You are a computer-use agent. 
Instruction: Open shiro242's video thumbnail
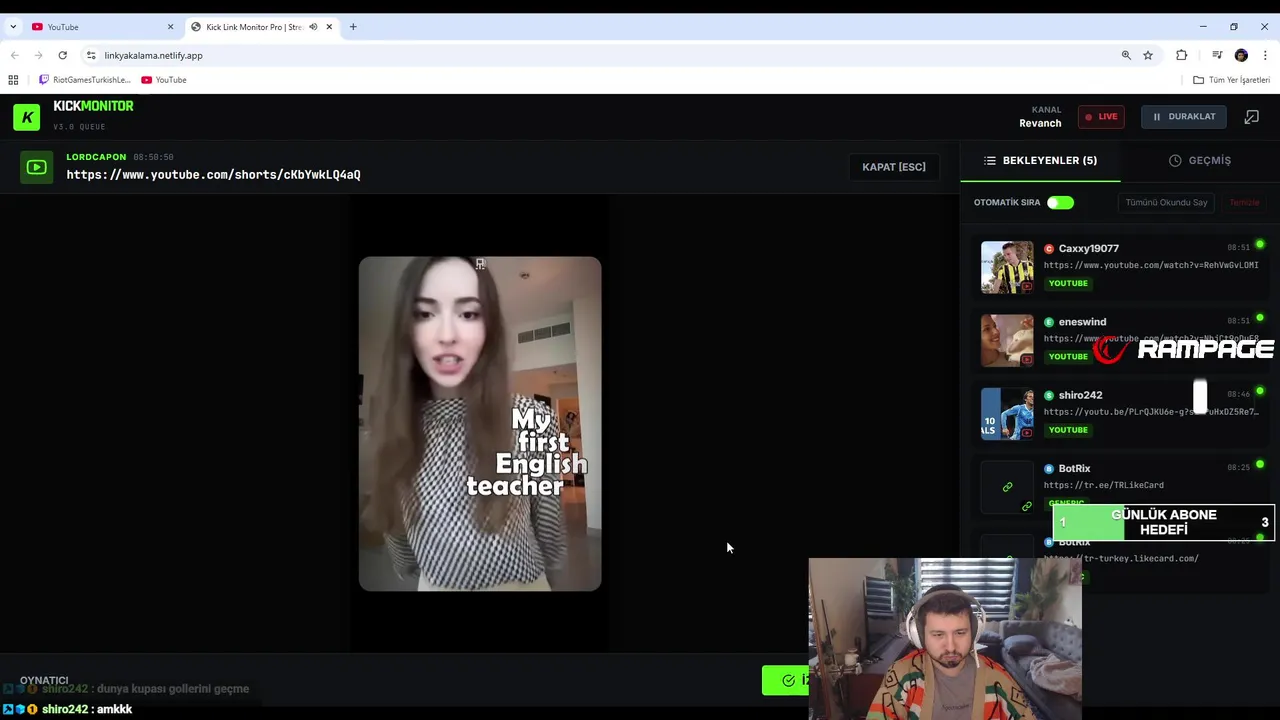coord(1007,413)
